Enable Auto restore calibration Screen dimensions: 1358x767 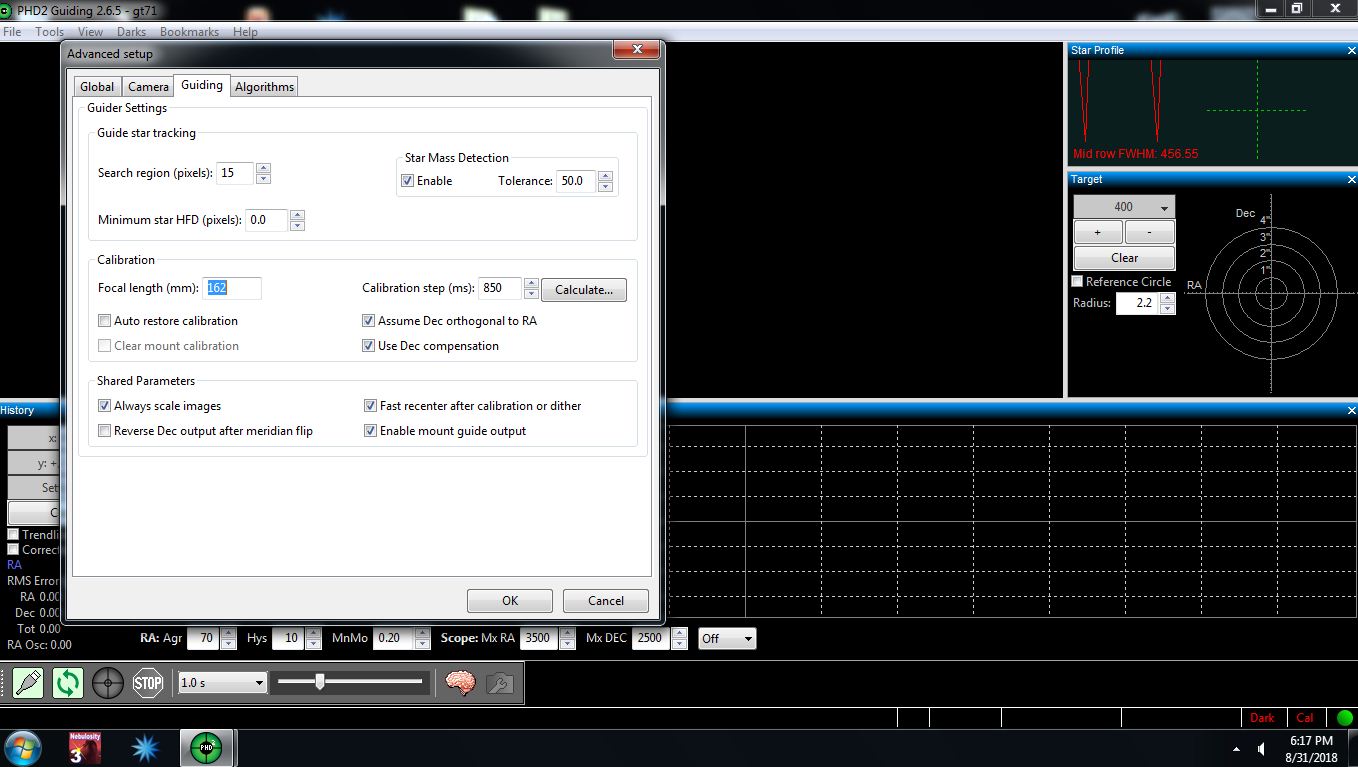(105, 321)
